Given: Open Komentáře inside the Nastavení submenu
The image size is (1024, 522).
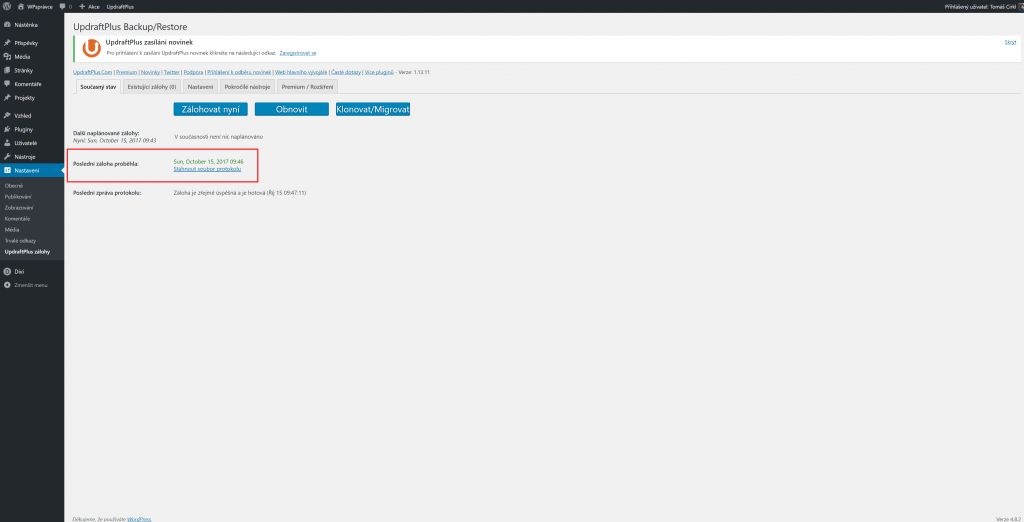Looking at the screenshot, I should coord(17,219).
